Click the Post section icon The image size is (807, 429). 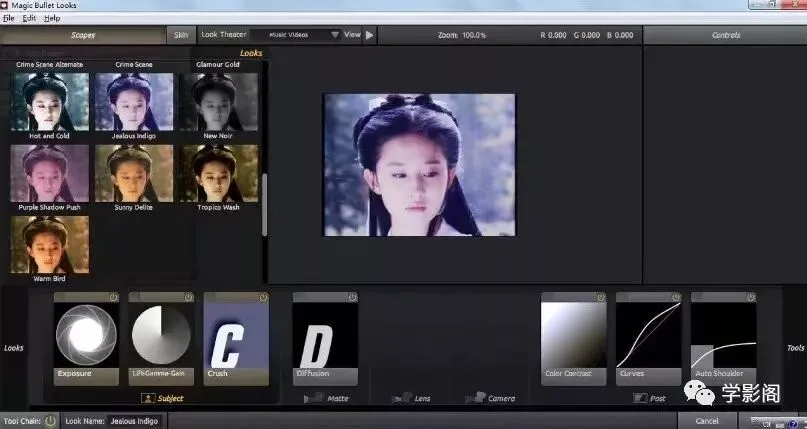640,398
